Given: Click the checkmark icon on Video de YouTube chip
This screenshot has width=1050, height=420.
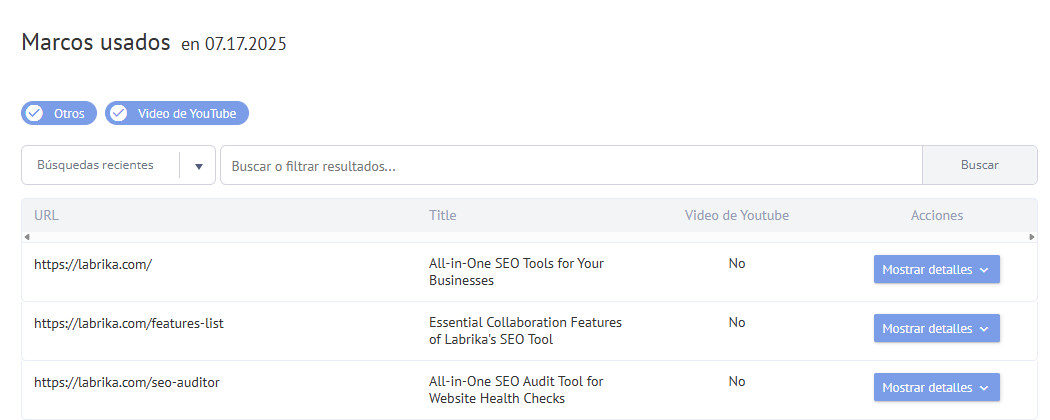Looking at the screenshot, I should pyautogui.click(x=119, y=113).
